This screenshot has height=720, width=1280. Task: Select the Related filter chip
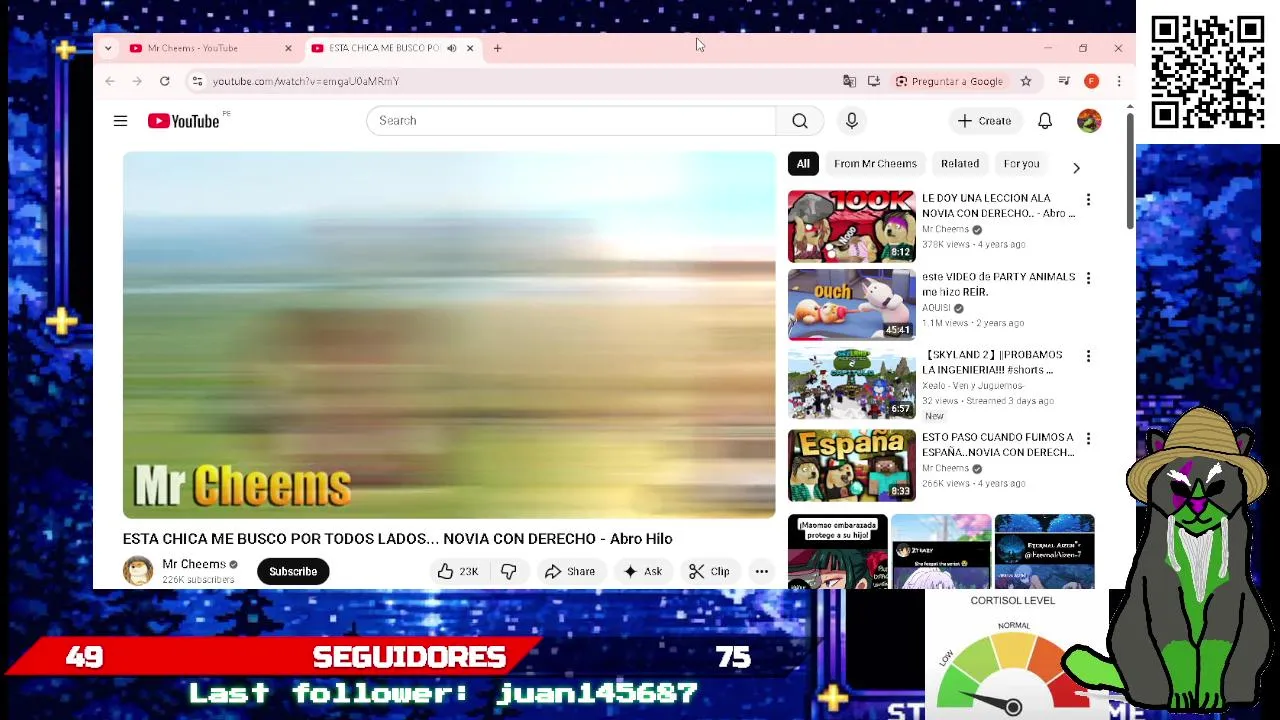pos(960,163)
